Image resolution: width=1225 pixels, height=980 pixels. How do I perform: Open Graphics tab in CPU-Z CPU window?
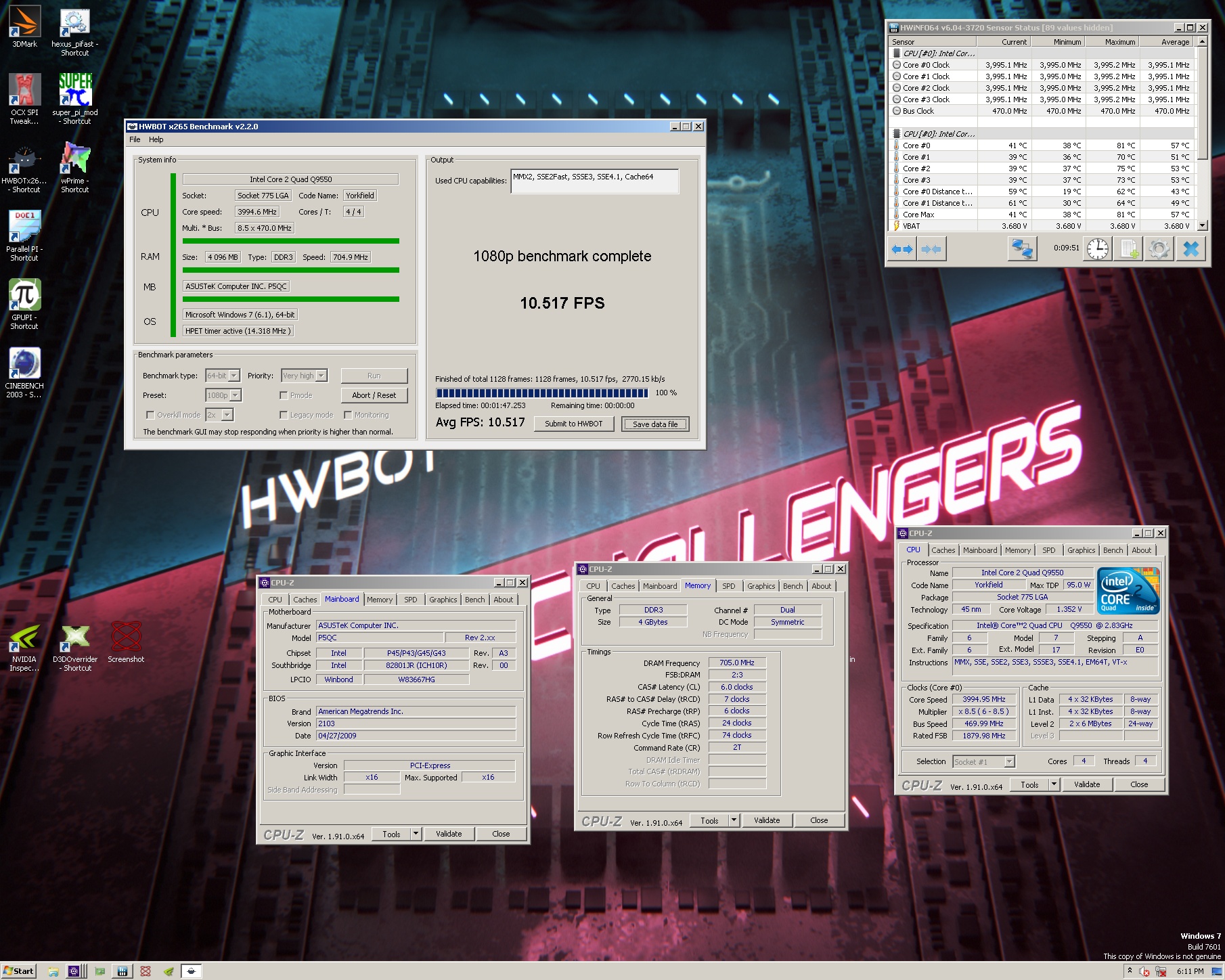(x=1081, y=550)
